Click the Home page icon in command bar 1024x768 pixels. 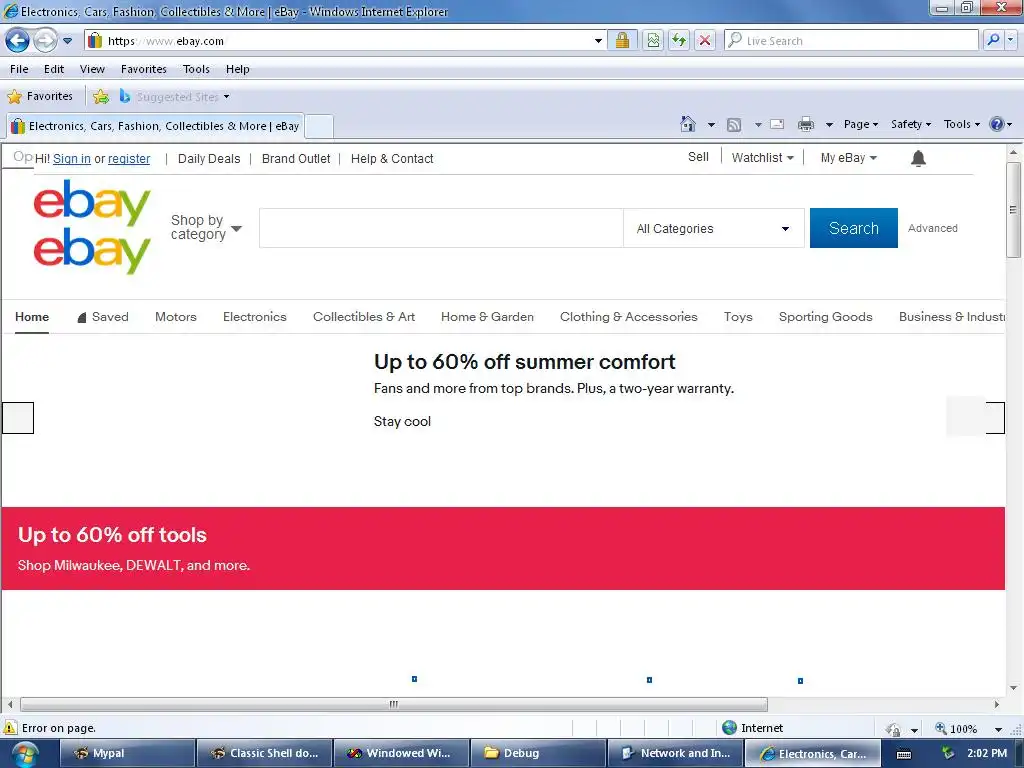click(x=688, y=124)
